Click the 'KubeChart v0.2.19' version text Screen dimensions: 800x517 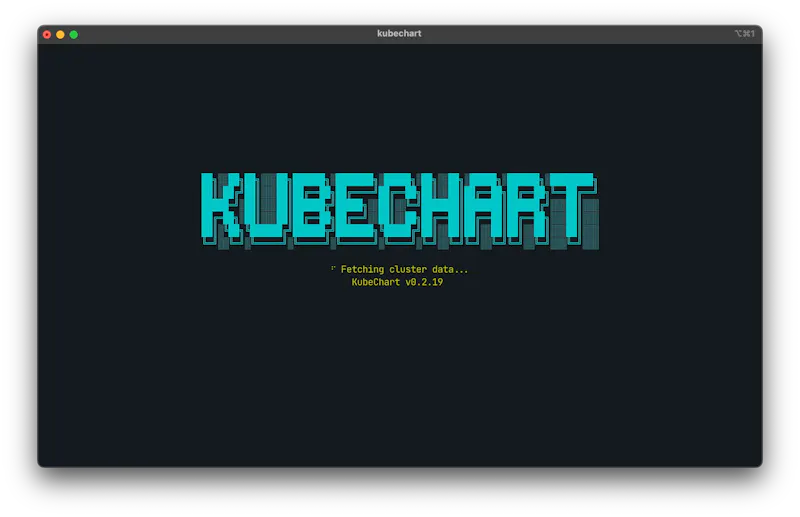point(397,282)
